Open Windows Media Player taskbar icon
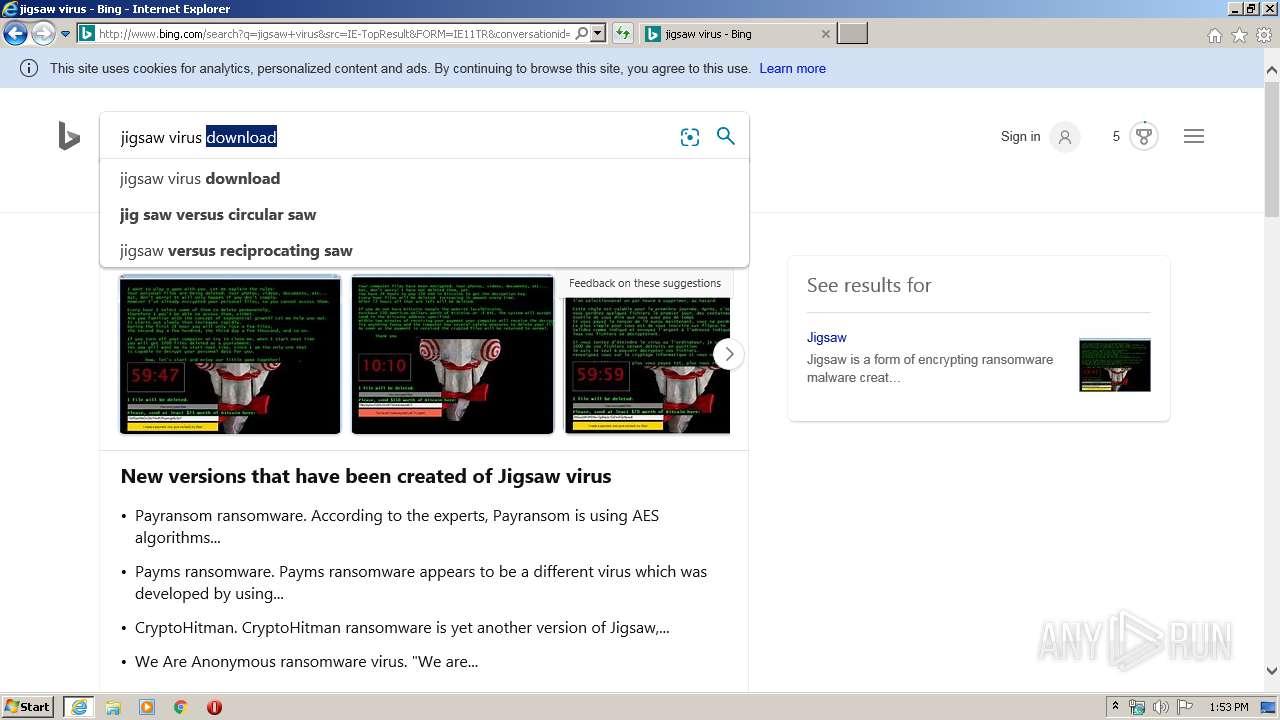1280x720 pixels. [x=147, y=707]
